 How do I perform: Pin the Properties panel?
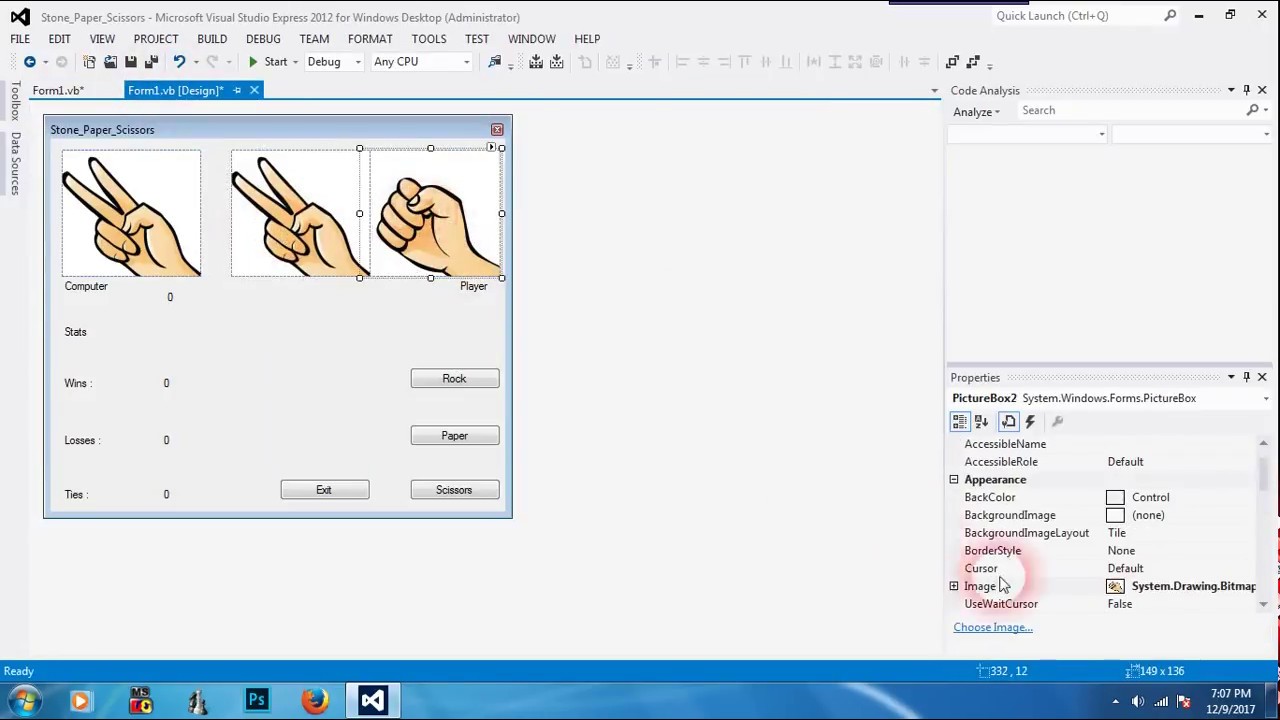click(x=1246, y=377)
